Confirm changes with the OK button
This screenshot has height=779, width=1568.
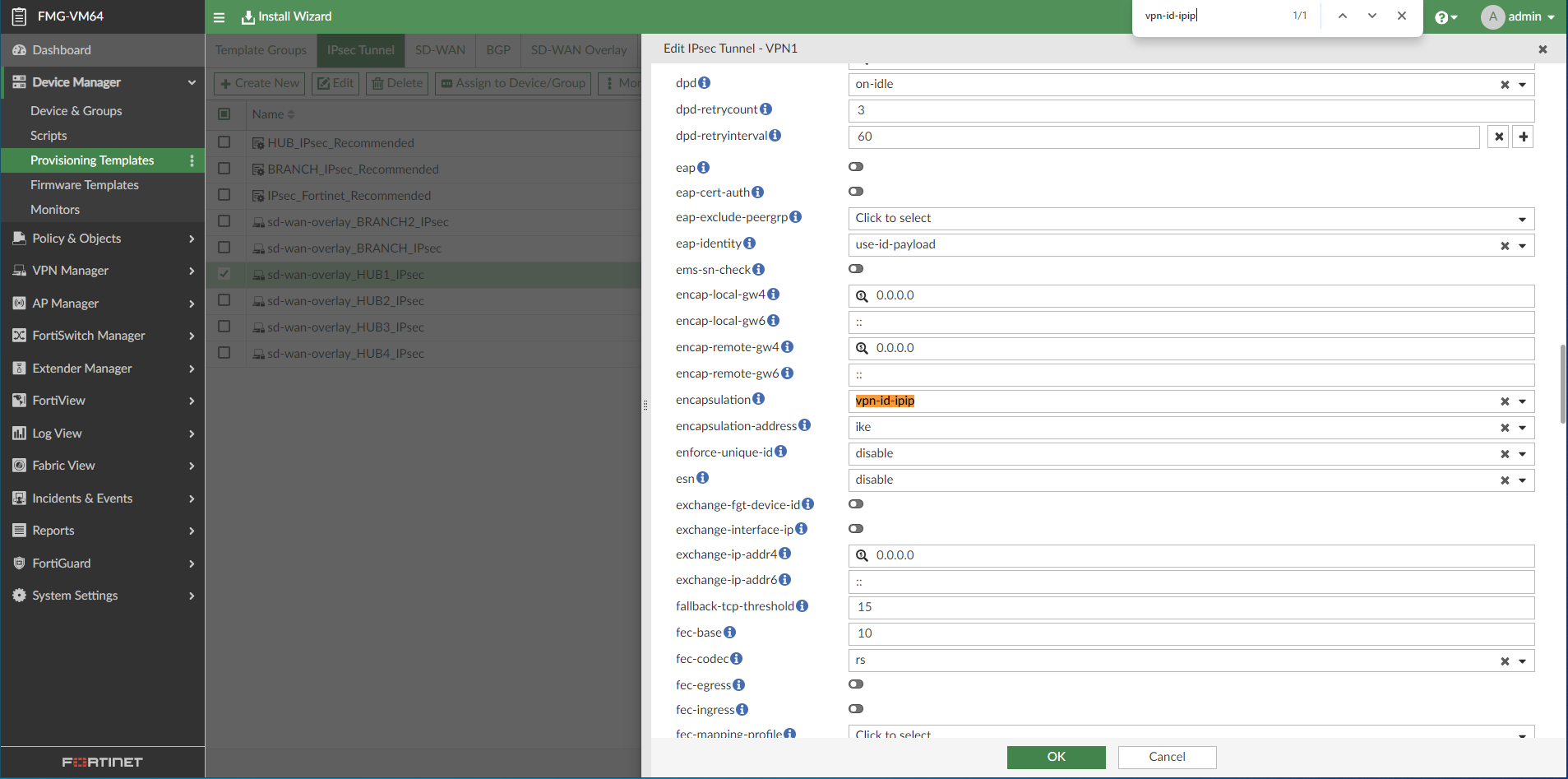point(1056,757)
